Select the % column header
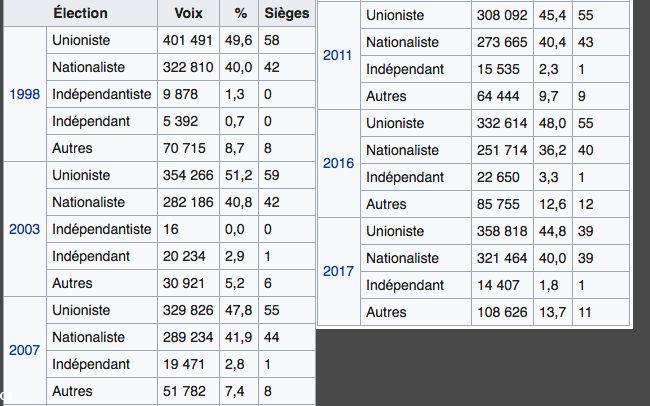Image resolution: width=650 pixels, height=406 pixels. (x=240, y=14)
